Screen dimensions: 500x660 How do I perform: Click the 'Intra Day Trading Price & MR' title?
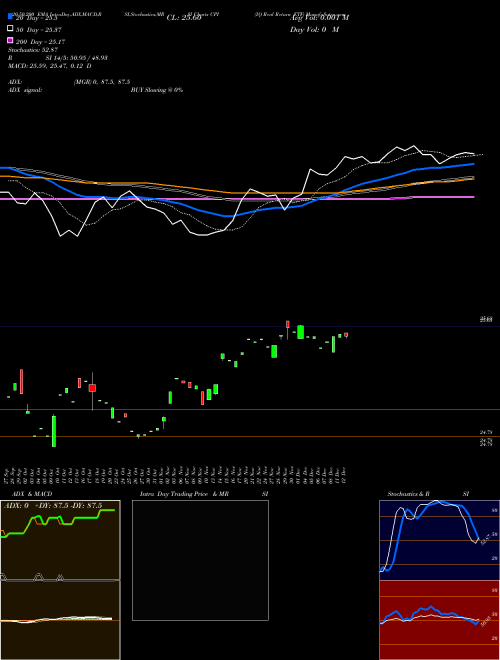coord(184,494)
